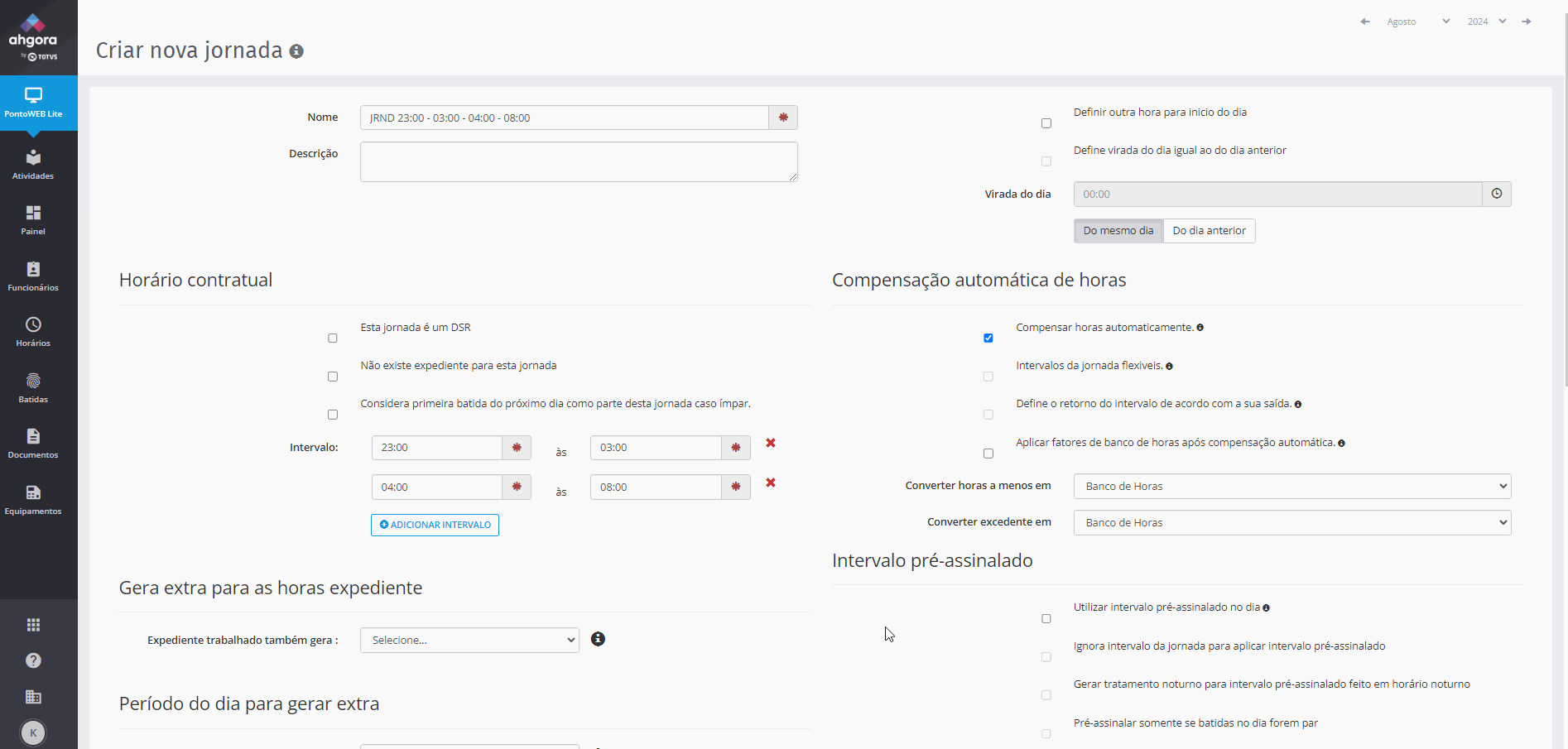
Task: Click the 23:00 interval start field
Action: pyautogui.click(x=437, y=448)
